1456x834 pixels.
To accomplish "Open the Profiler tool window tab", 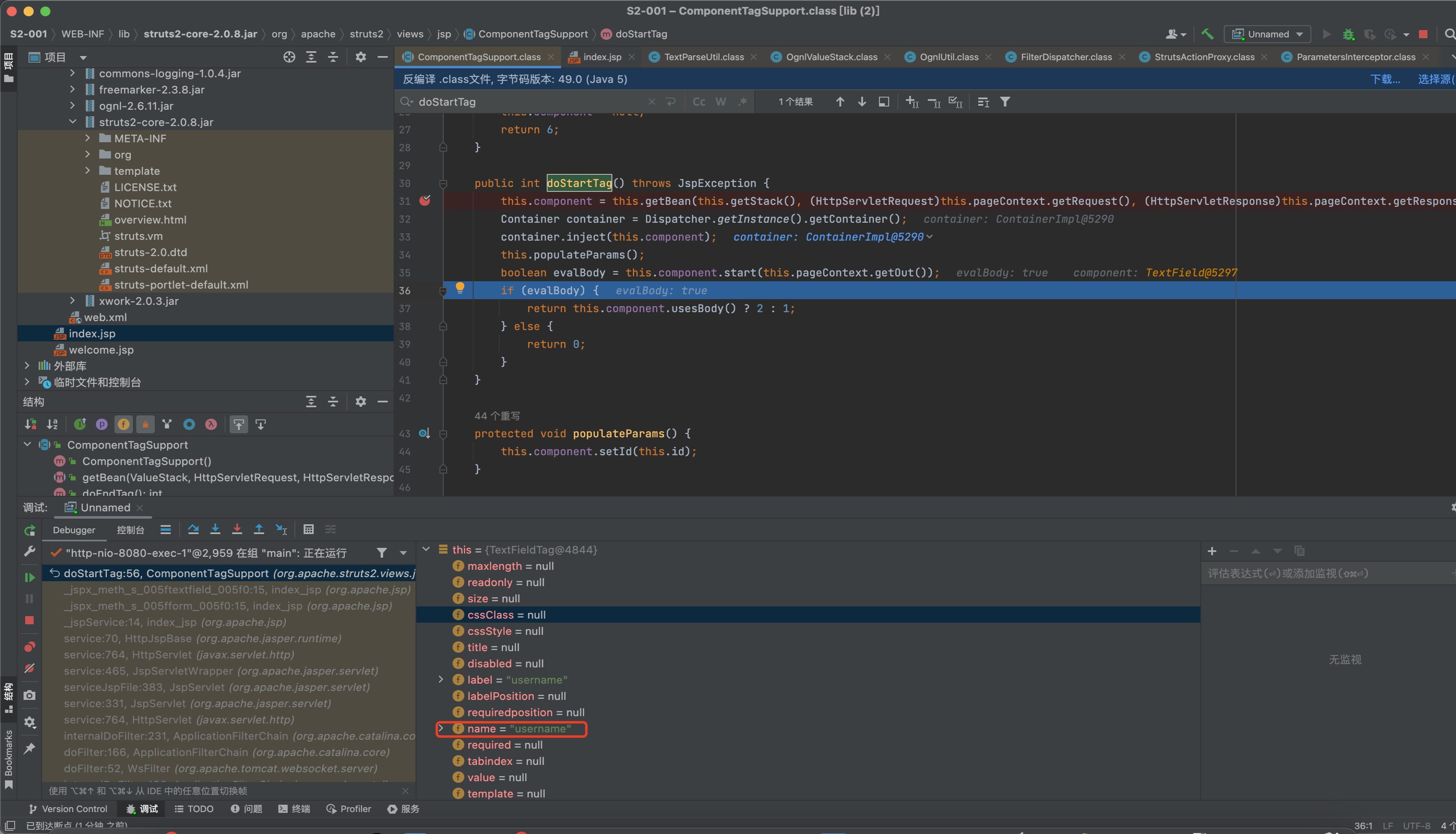I will click(x=349, y=809).
